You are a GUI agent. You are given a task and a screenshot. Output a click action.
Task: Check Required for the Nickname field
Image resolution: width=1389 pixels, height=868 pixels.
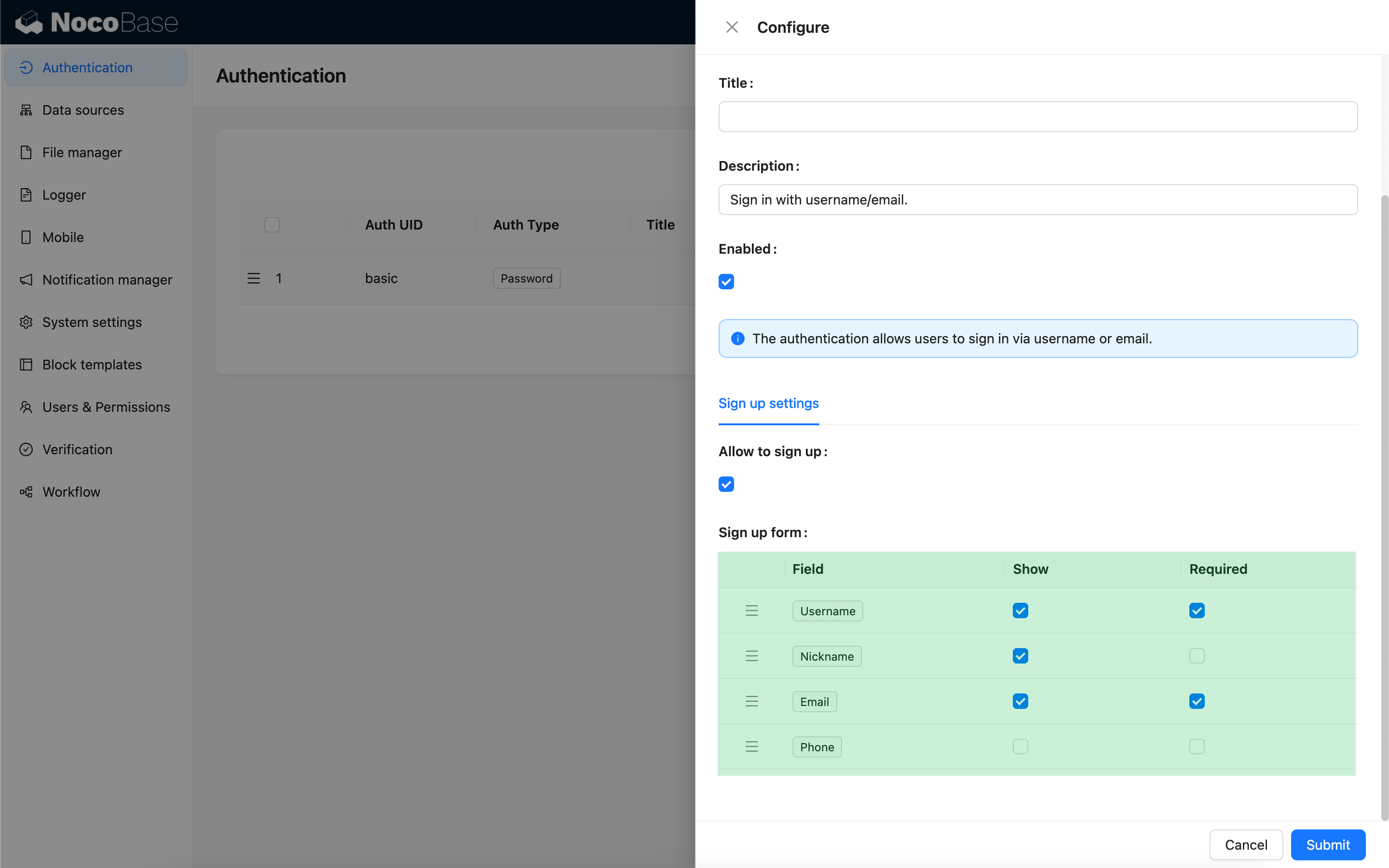pyautogui.click(x=1197, y=656)
